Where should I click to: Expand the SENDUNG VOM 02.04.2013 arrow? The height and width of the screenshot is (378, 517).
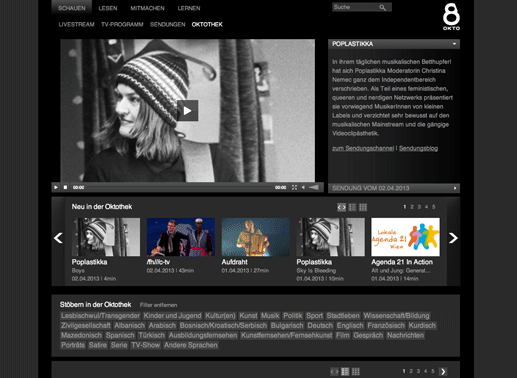coord(455,188)
